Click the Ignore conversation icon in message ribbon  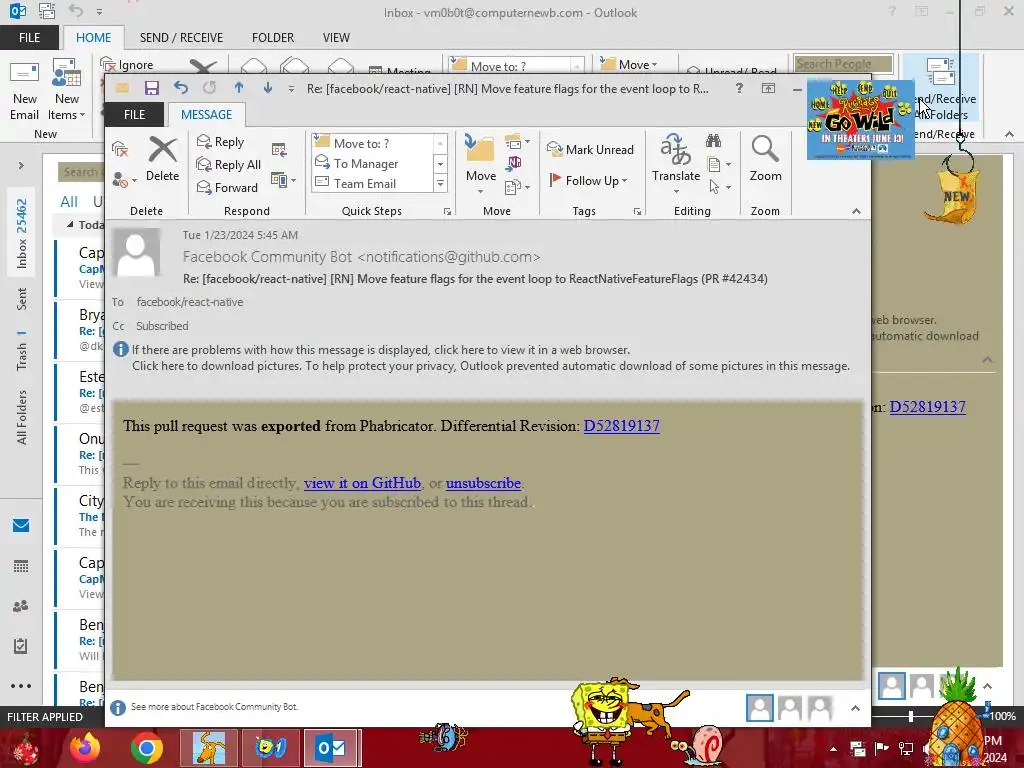(120, 149)
